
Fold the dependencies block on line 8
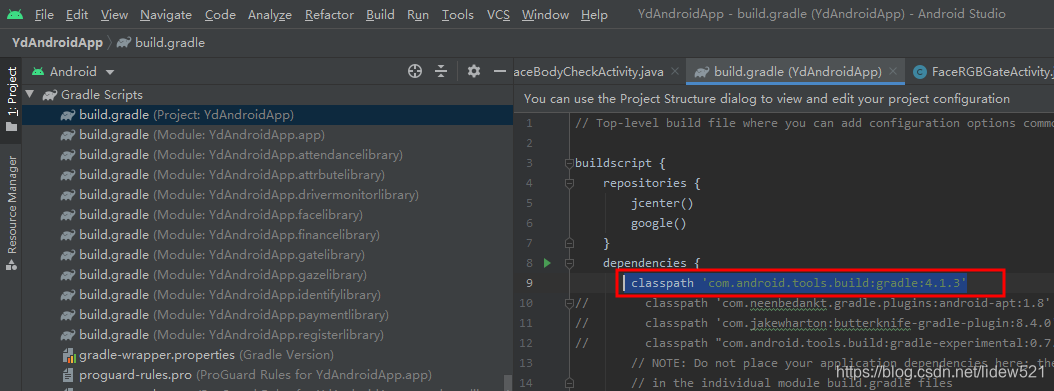(569, 263)
